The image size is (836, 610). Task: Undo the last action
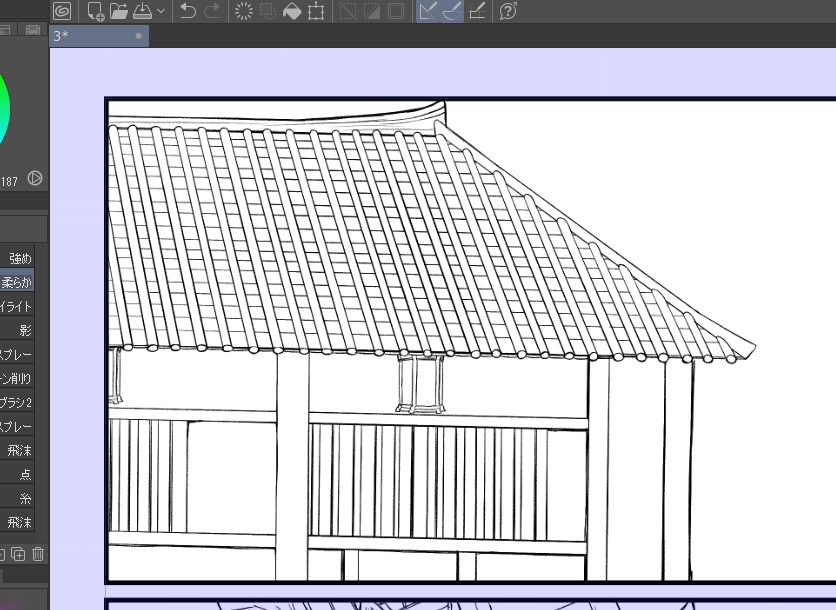click(188, 11)
